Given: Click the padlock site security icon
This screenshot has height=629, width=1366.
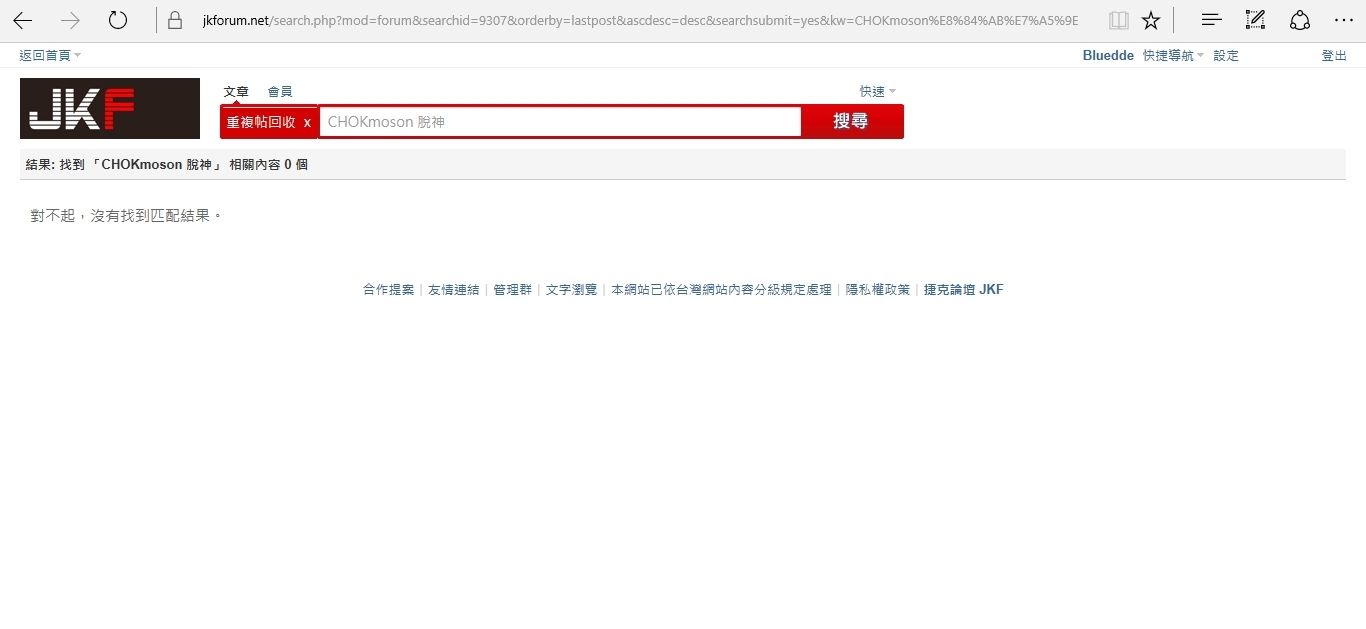Looking at the screenshot, I should (x=175, y=20).
